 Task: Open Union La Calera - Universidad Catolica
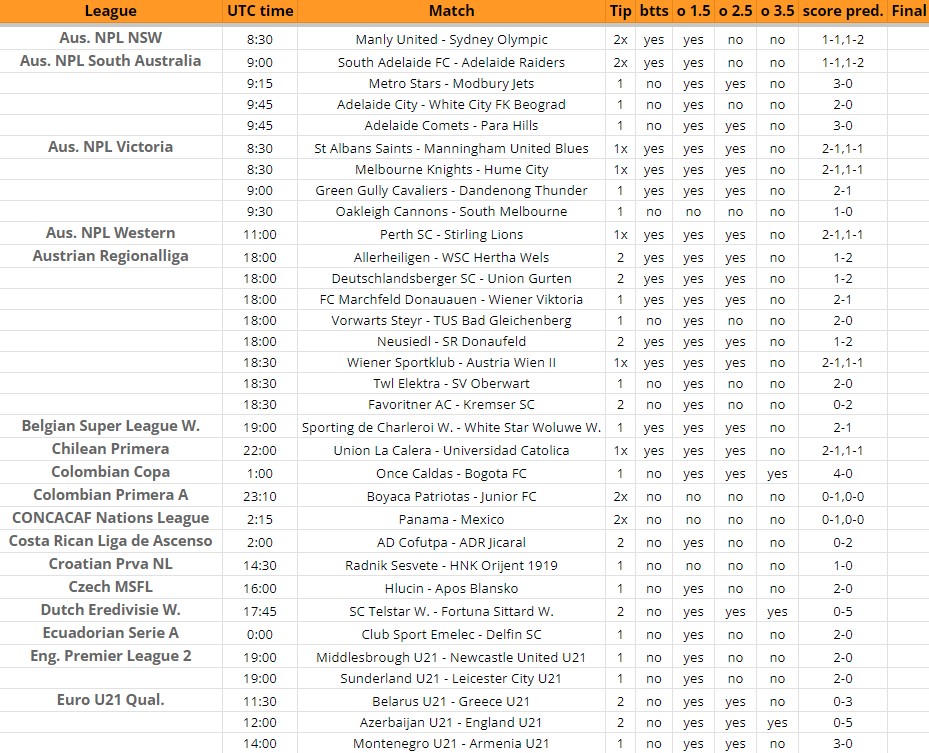(451, 451)
